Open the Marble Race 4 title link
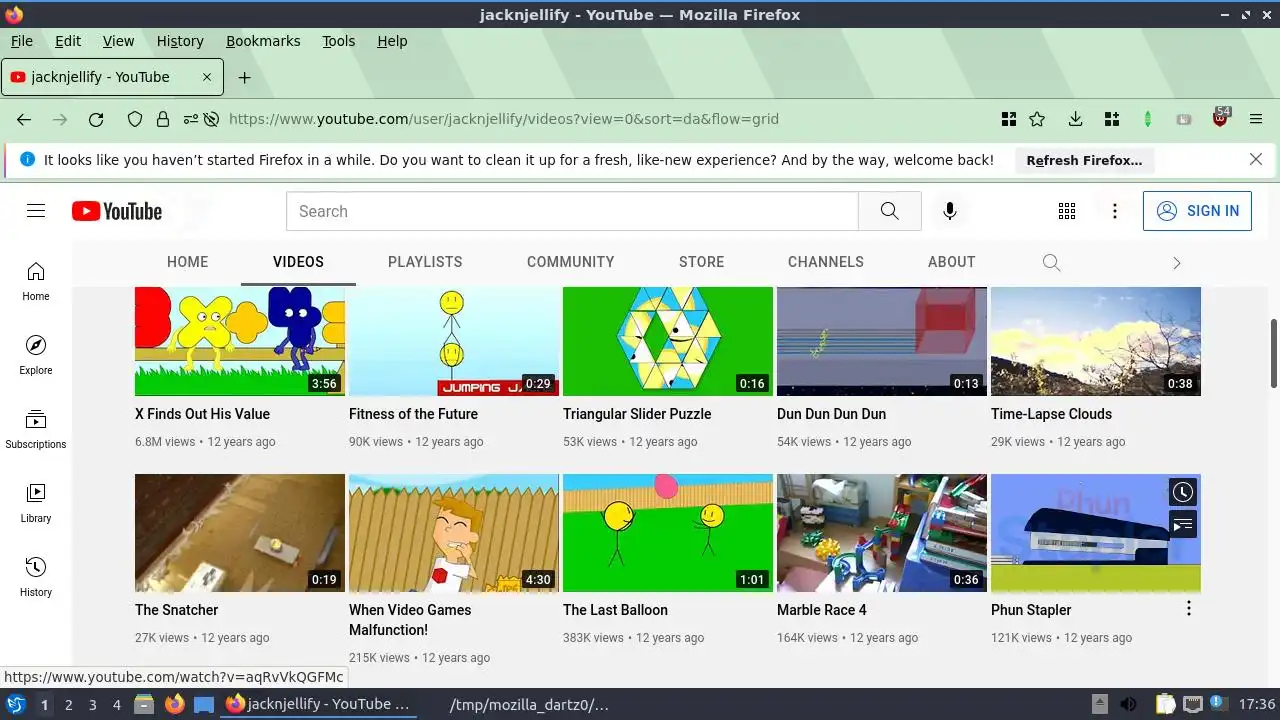The image size is (1280, 720). pyautogui.click(x=822, y=610)
